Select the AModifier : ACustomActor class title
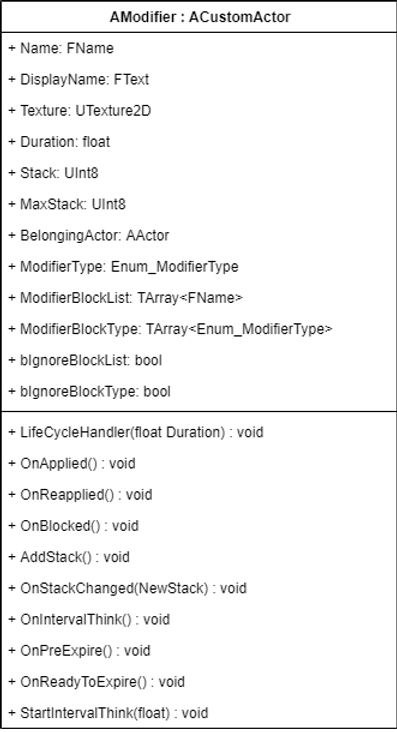 [x=200, y=17]
